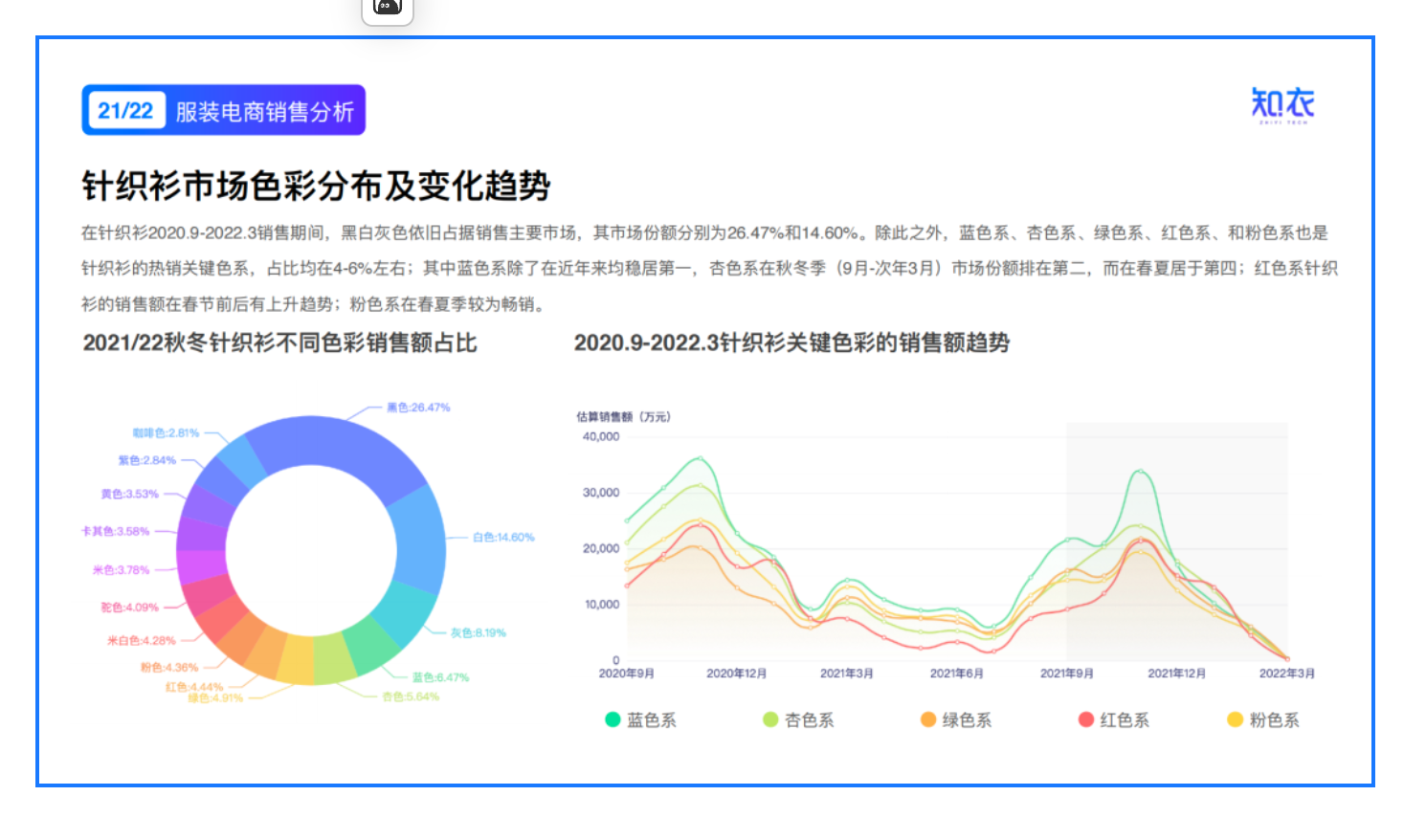
Task: Click the 40,000 y-axis value
Action: pyautogui.click(x=601, y=436)
